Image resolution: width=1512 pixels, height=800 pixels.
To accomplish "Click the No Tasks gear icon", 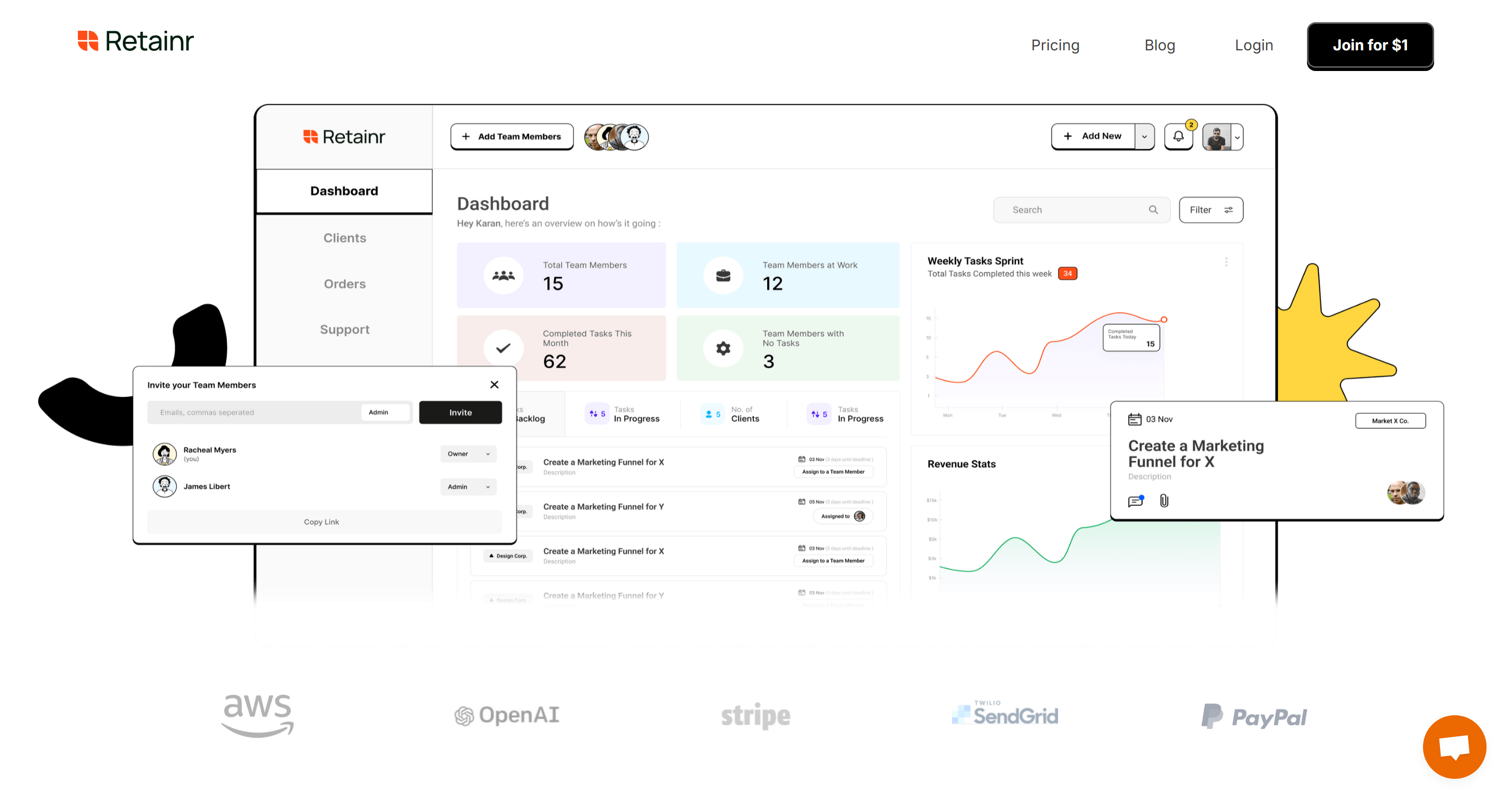I will coord(723,348).
